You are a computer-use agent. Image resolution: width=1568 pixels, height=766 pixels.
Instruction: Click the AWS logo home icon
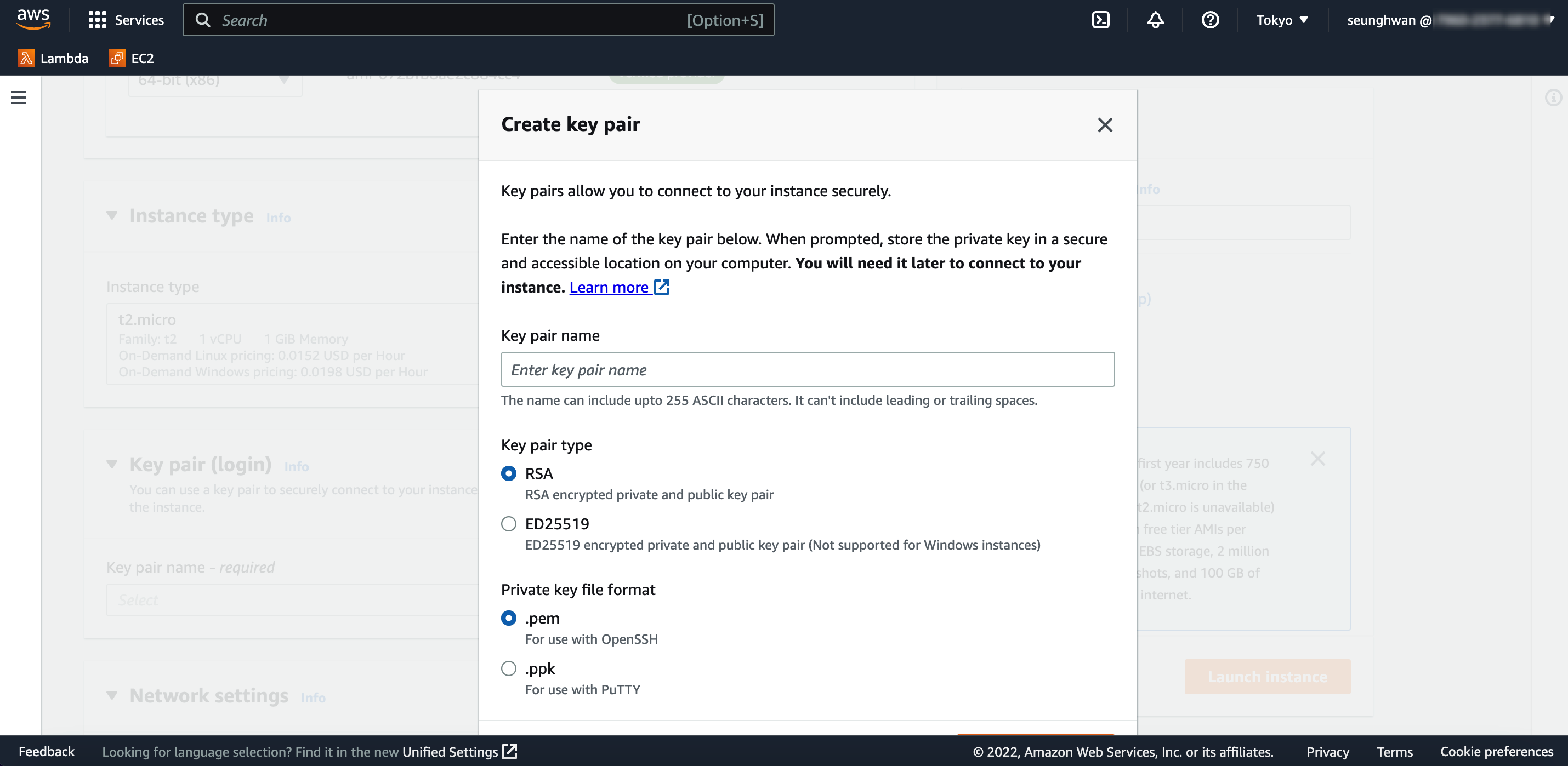point(33,19)
